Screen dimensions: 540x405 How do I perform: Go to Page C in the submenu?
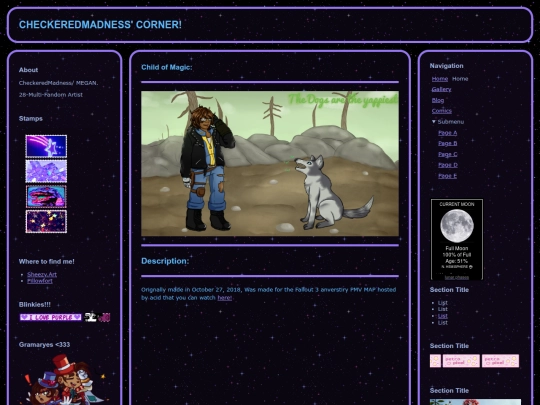(x=447, y=154)
